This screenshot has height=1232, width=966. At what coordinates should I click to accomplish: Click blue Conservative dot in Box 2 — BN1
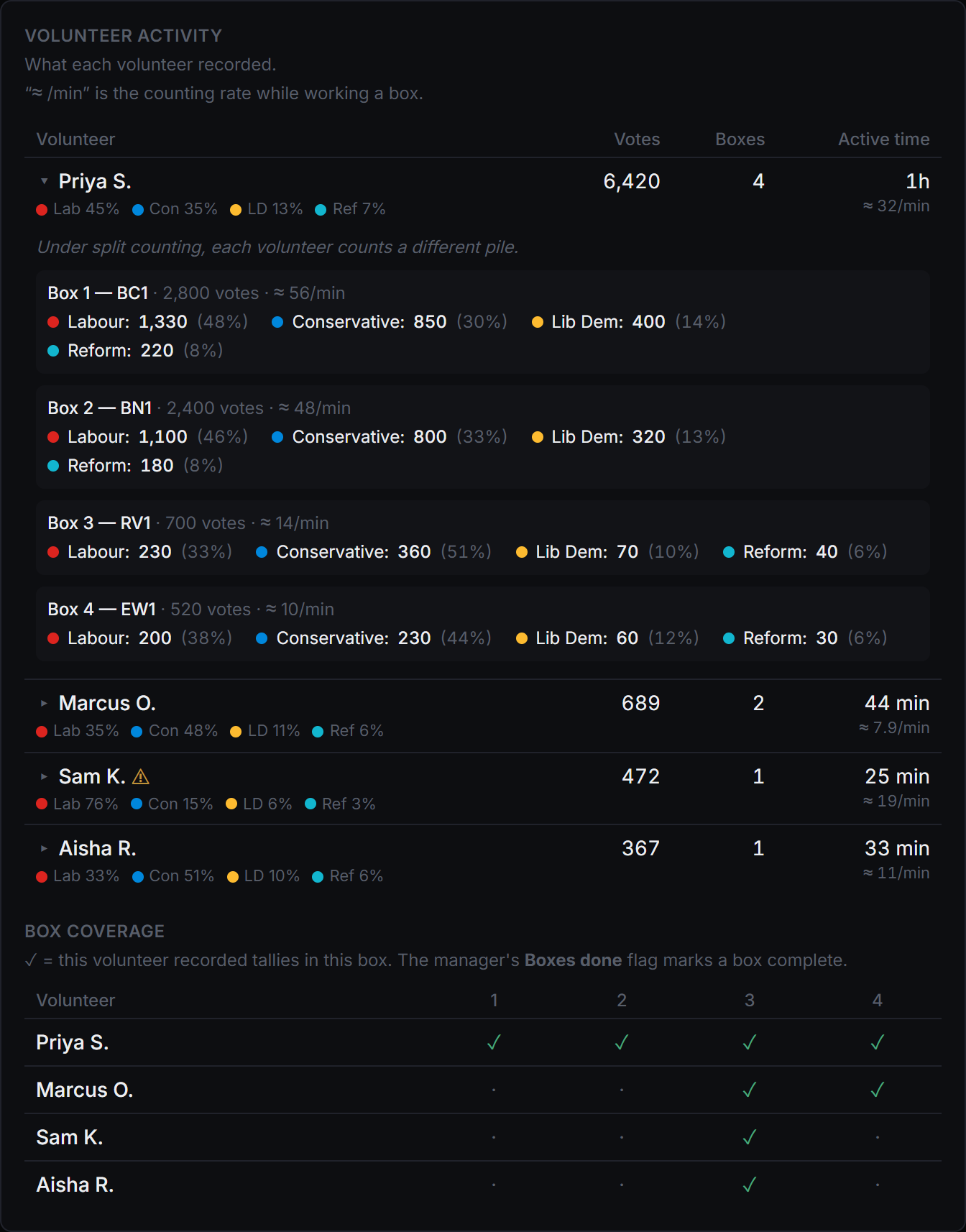[277, 437]
